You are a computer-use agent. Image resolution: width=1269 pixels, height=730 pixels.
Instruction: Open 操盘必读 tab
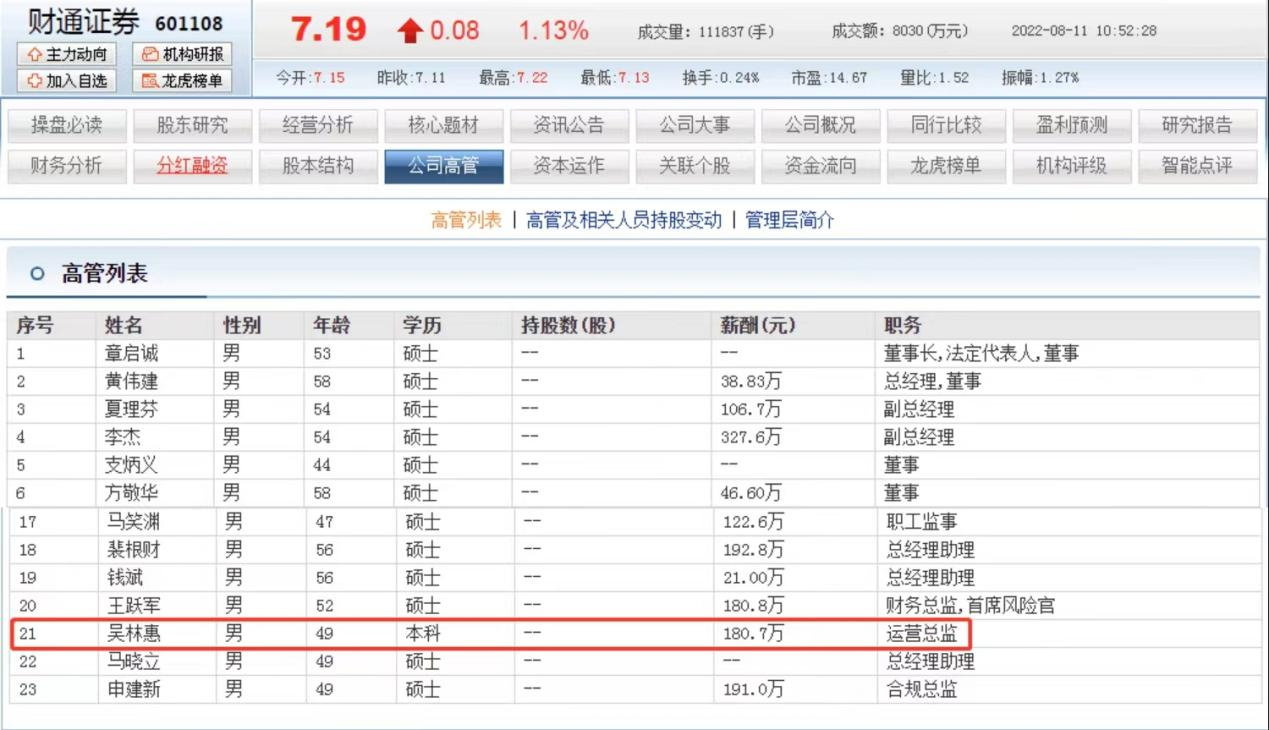click(x=66, y=126)
